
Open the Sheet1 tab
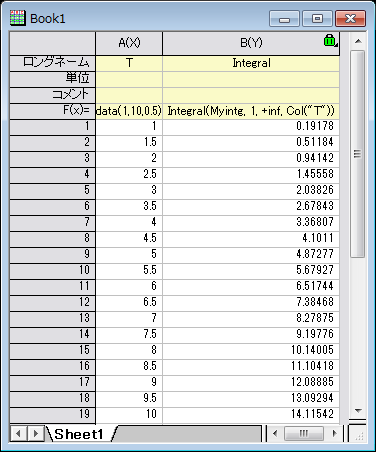tap(79, 434)
